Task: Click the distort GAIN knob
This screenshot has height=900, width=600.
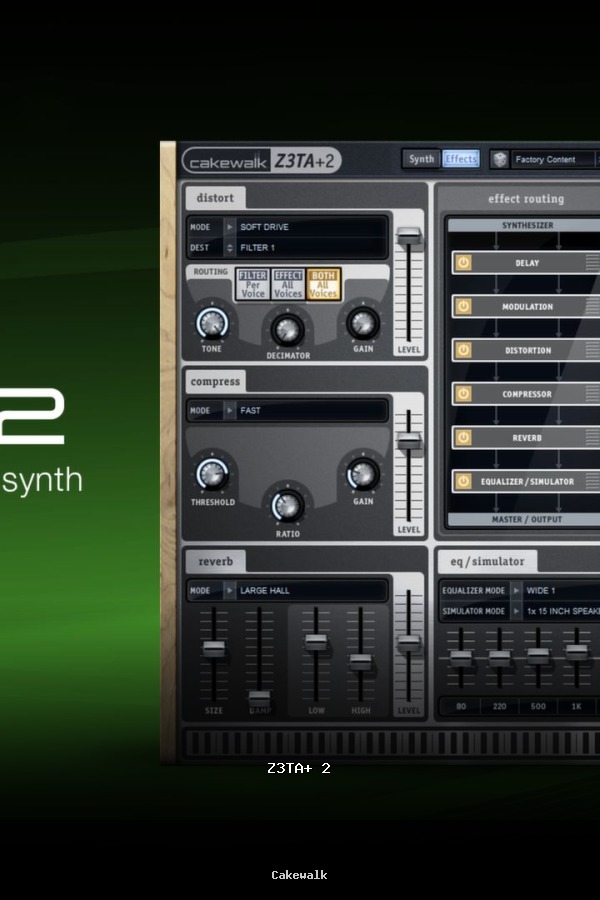Action: point(363,323)
